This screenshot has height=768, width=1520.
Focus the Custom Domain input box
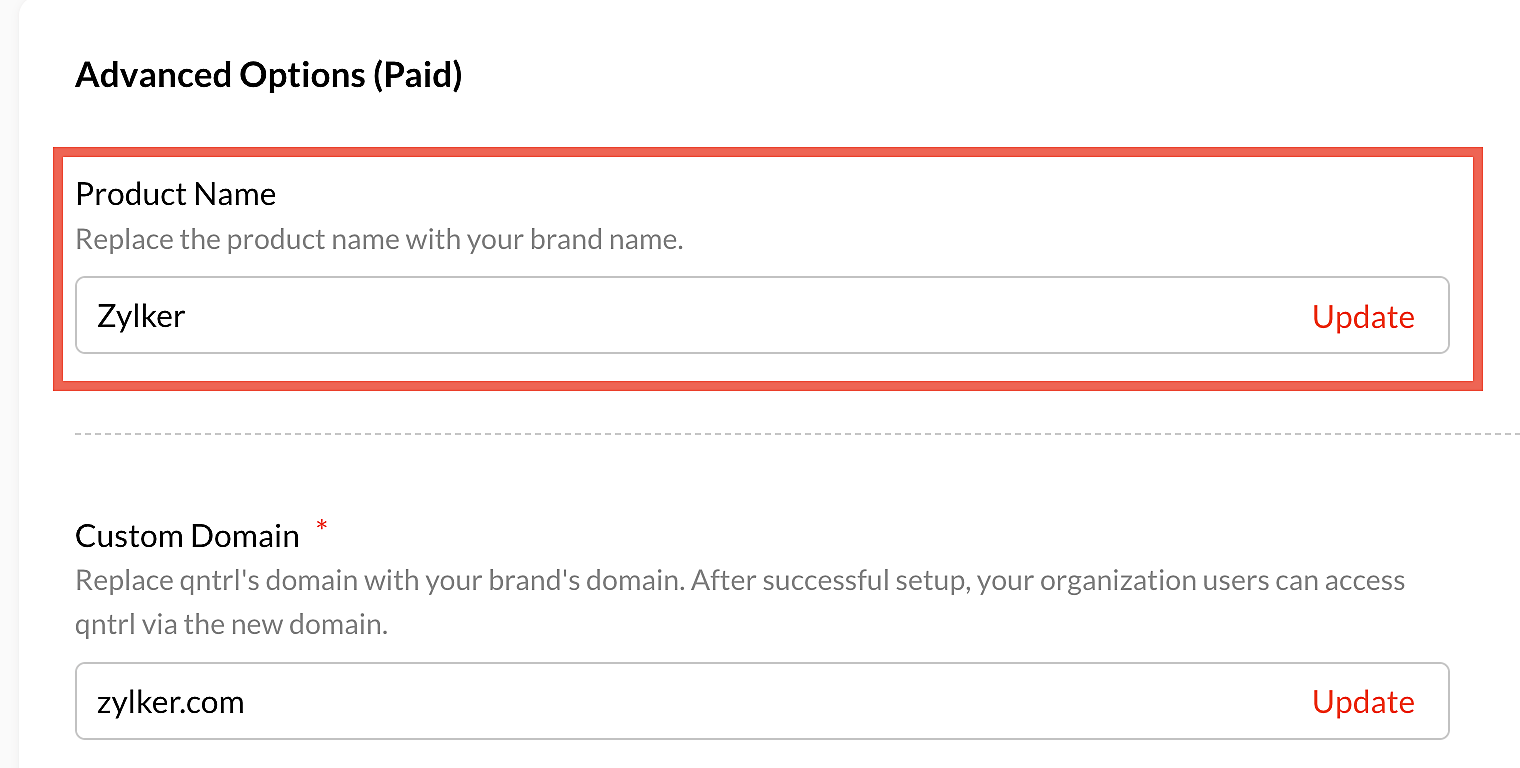coord(700,702)
